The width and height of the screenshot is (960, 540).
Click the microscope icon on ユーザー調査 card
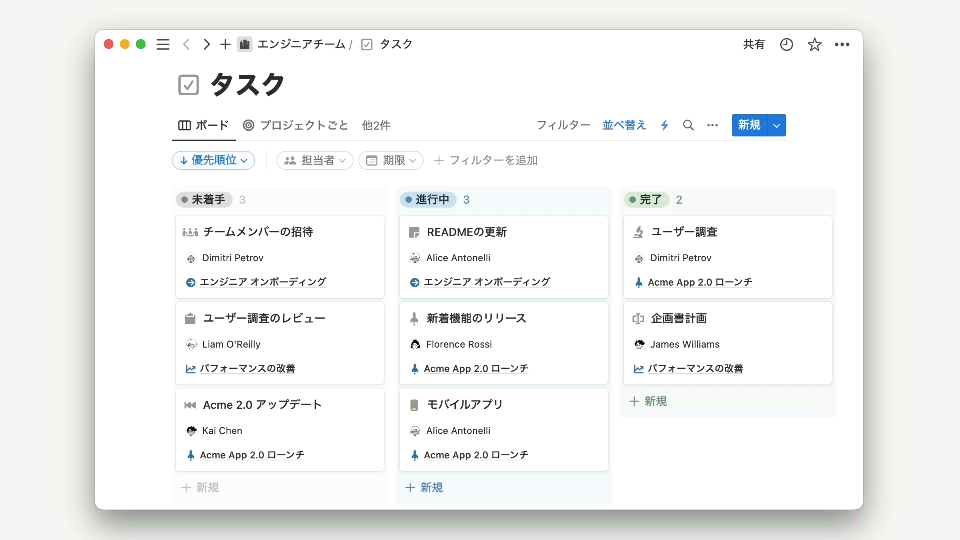coord(639,232)
